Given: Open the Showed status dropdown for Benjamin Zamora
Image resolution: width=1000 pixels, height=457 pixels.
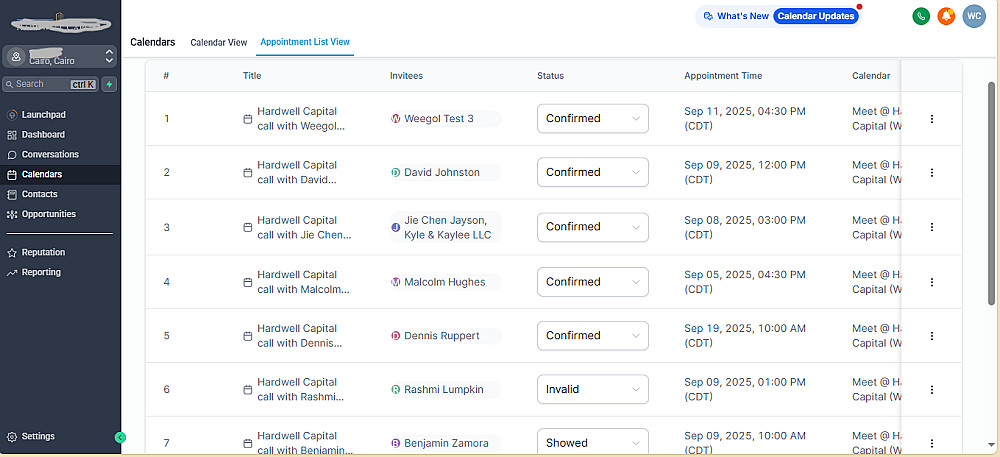Looking at the screenshot, I should 592,442.
